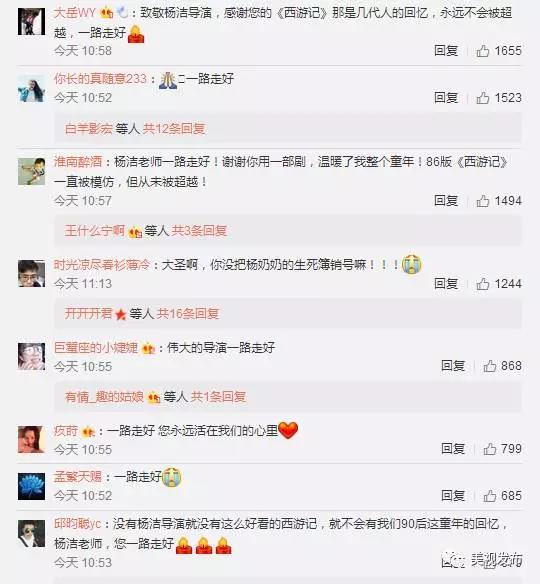Expand the 共12条回复 replies thread
The image size is (540, 584).
[x=174, y=129]
